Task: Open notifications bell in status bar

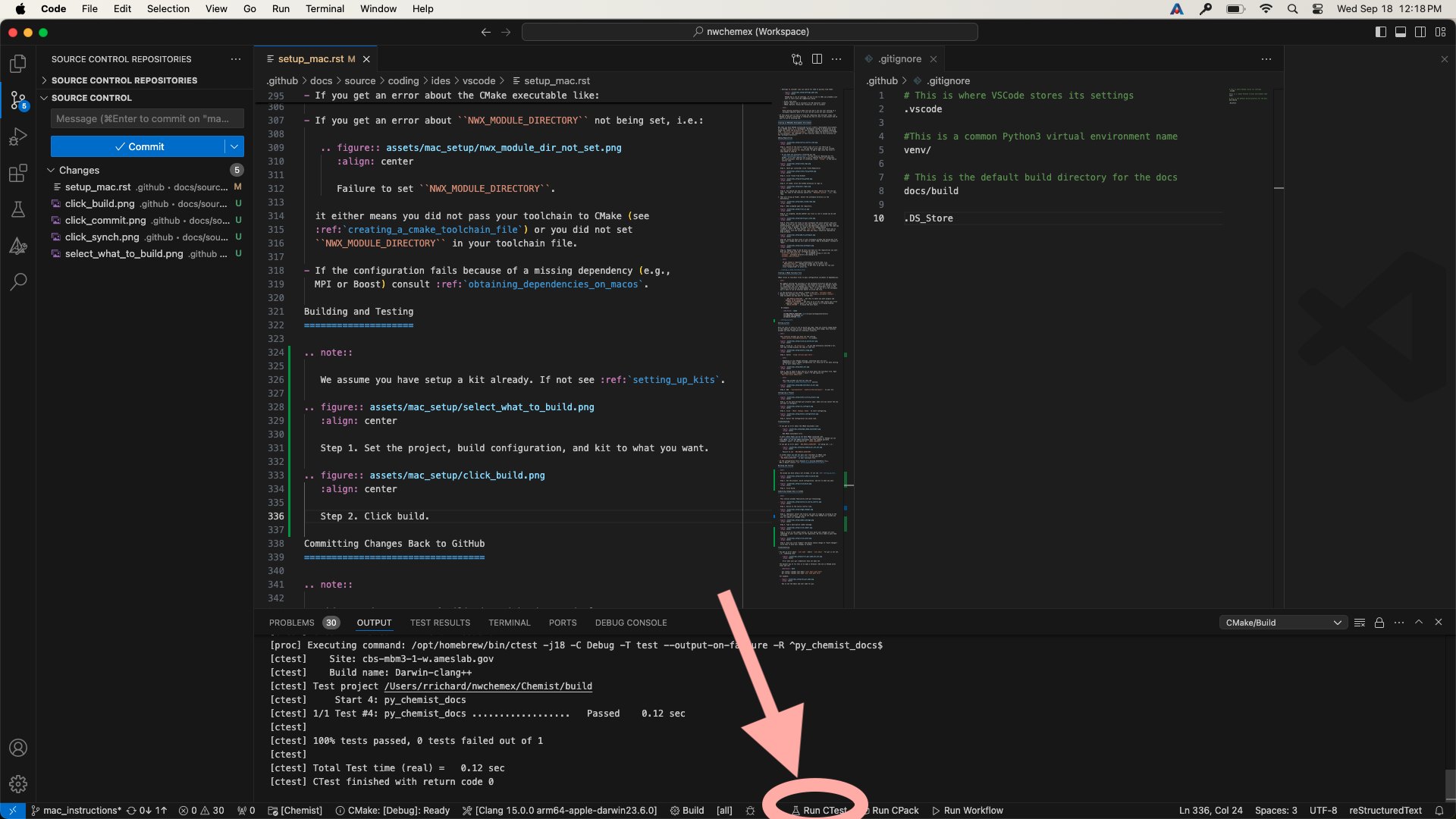Action: [x=1439, y=811]
